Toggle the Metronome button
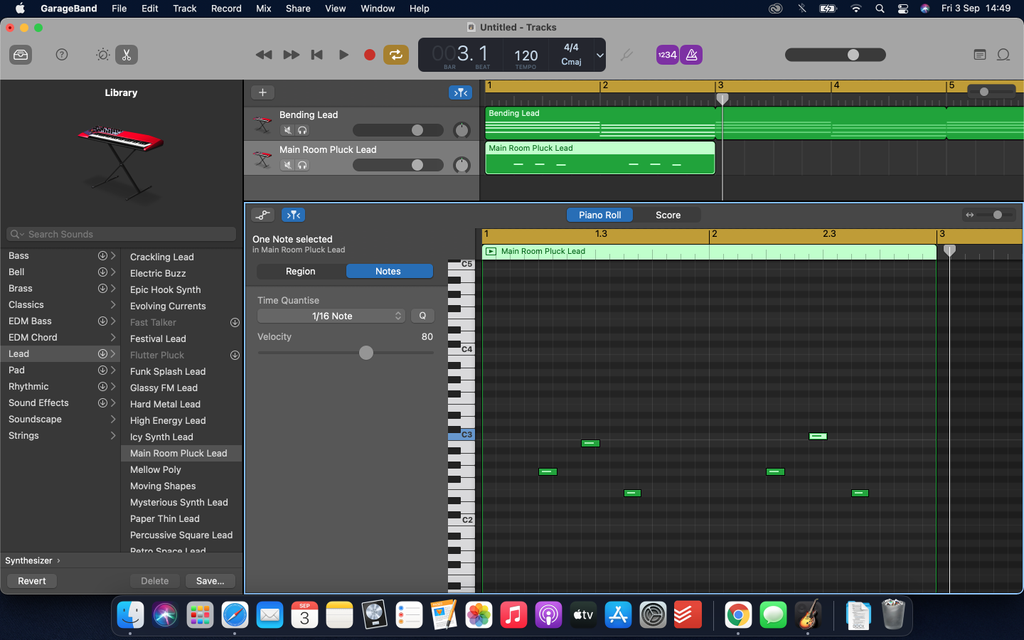The height and width of the screenshot is (640, 1024). coord(691,55)
